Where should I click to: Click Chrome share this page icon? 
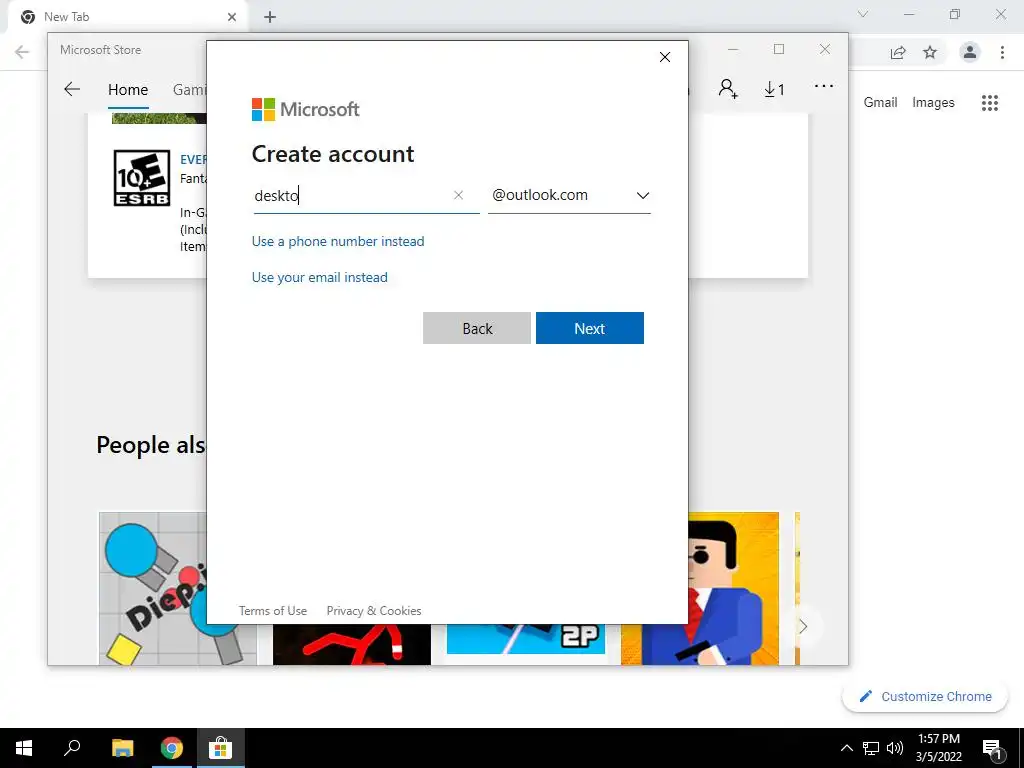(898, 53)
